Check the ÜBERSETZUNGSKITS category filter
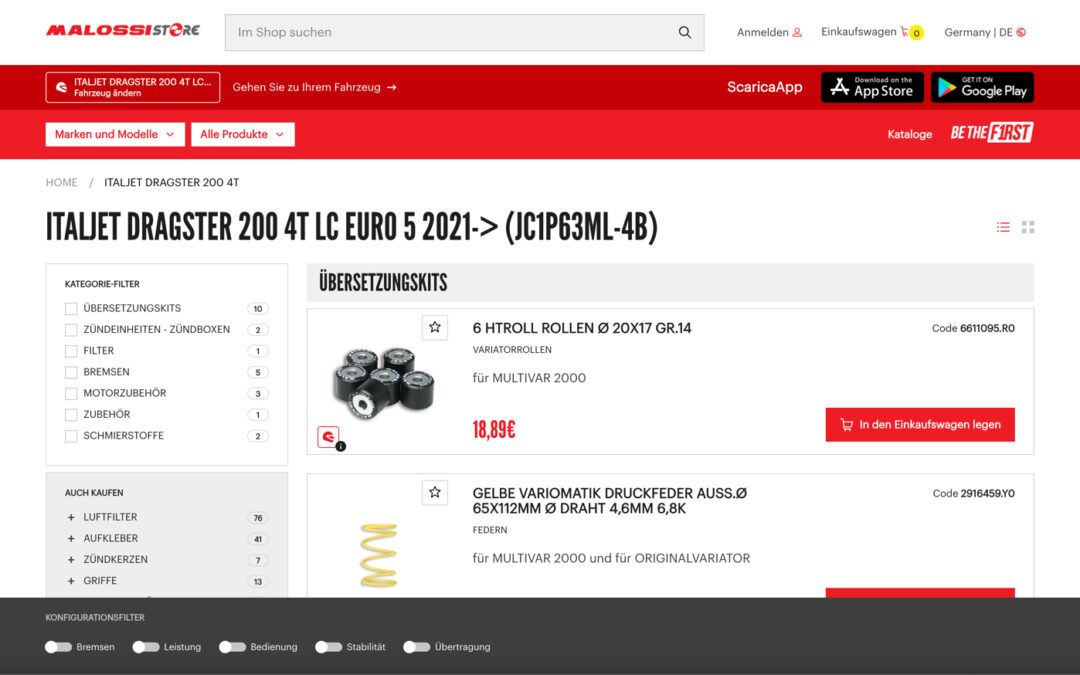Image resolution: width=1080 pixels, height=675 pixels. point(71,309)
